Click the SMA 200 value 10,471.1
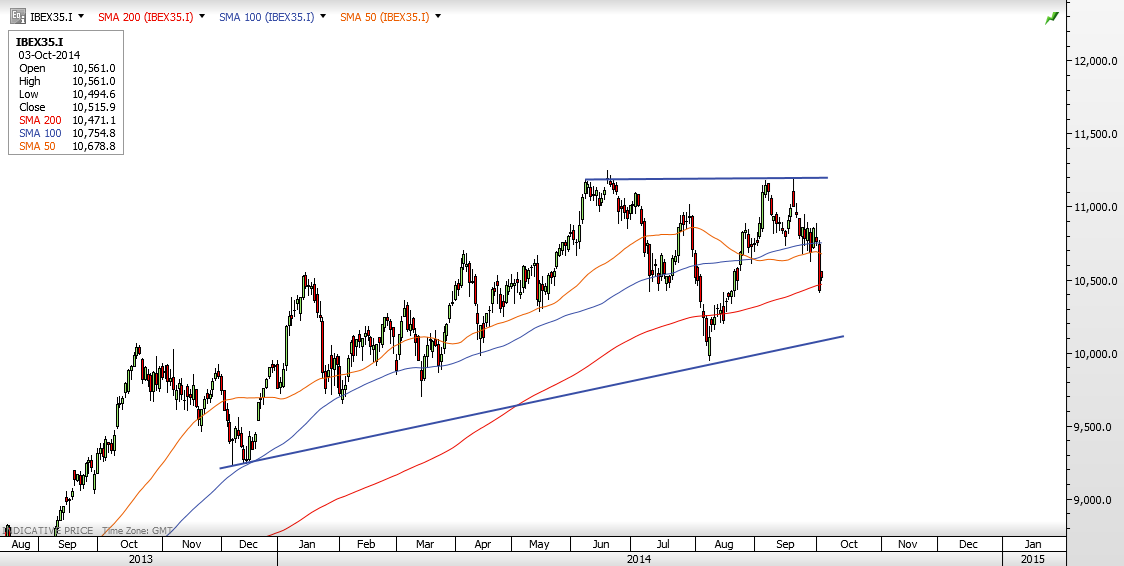1124x566 pixels. (x=94, y=120)
